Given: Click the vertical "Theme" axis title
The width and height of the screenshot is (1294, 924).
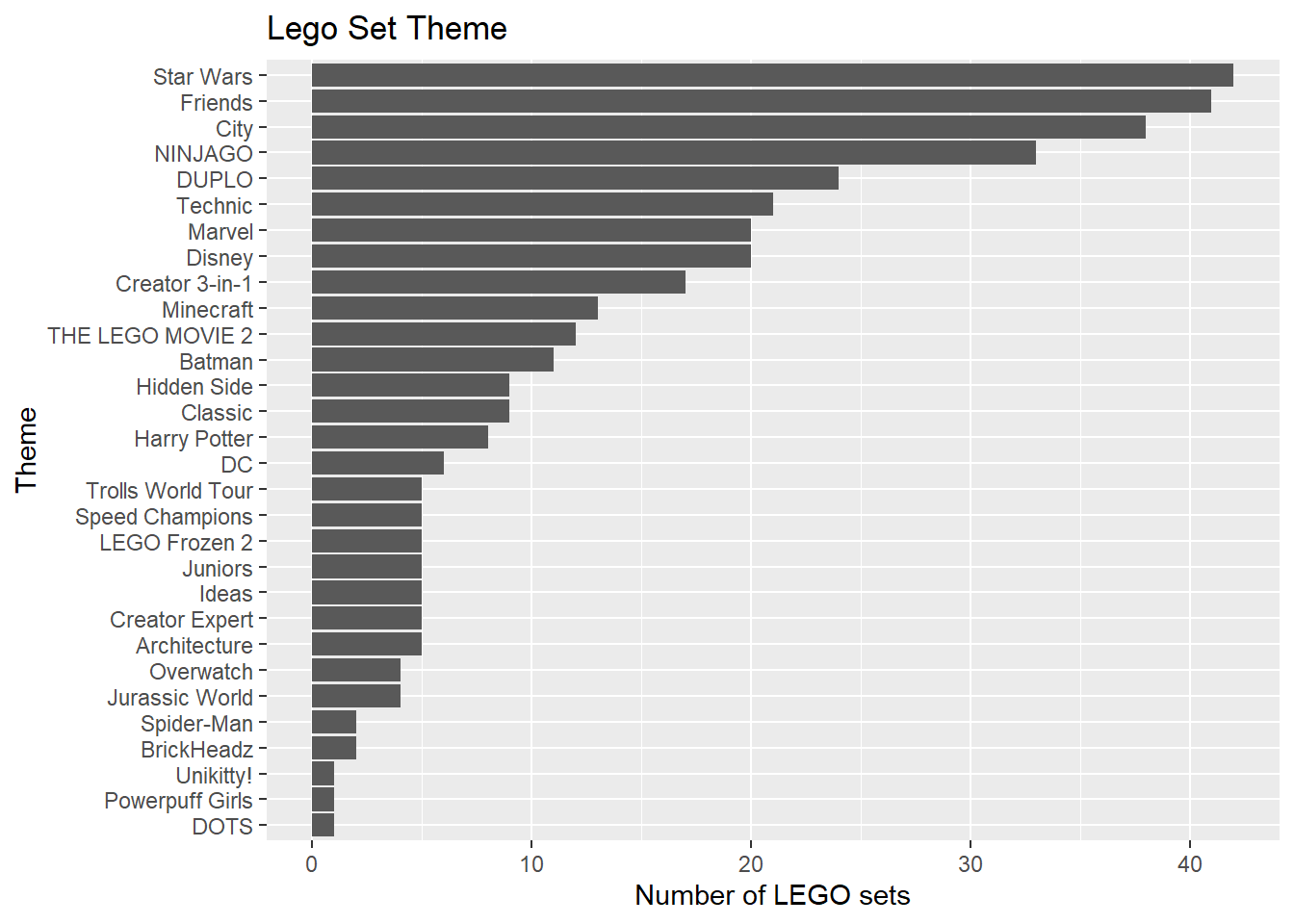Looking at the screenshot, I should click(26, 449).
